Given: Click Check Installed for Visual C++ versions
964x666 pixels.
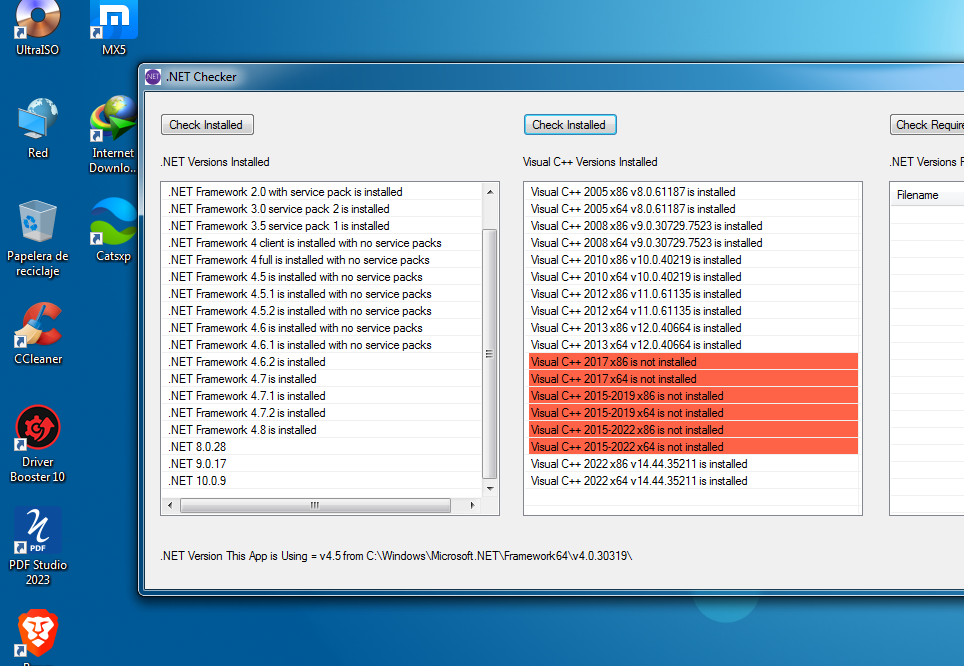Looking at the screenshot, I should pos(570,125).
